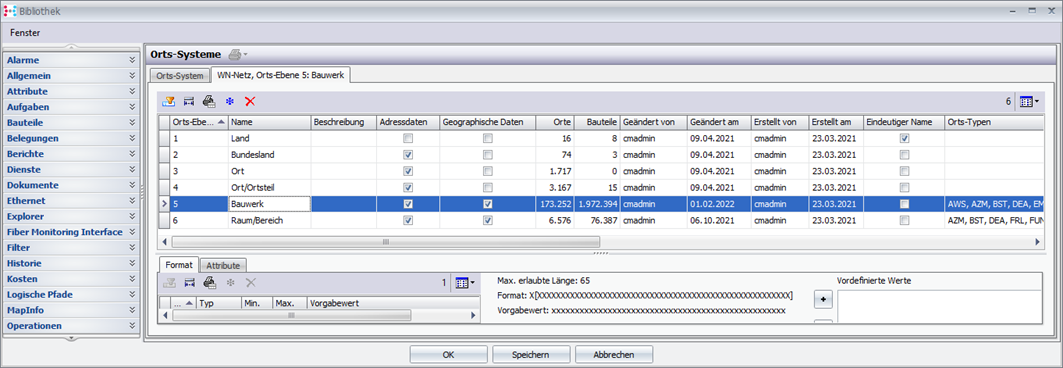Sort by the Bauteile column header
Image resolution: width=1063 pixels, height=368 pixels.
pyautogui.click(x=597, y=122)
